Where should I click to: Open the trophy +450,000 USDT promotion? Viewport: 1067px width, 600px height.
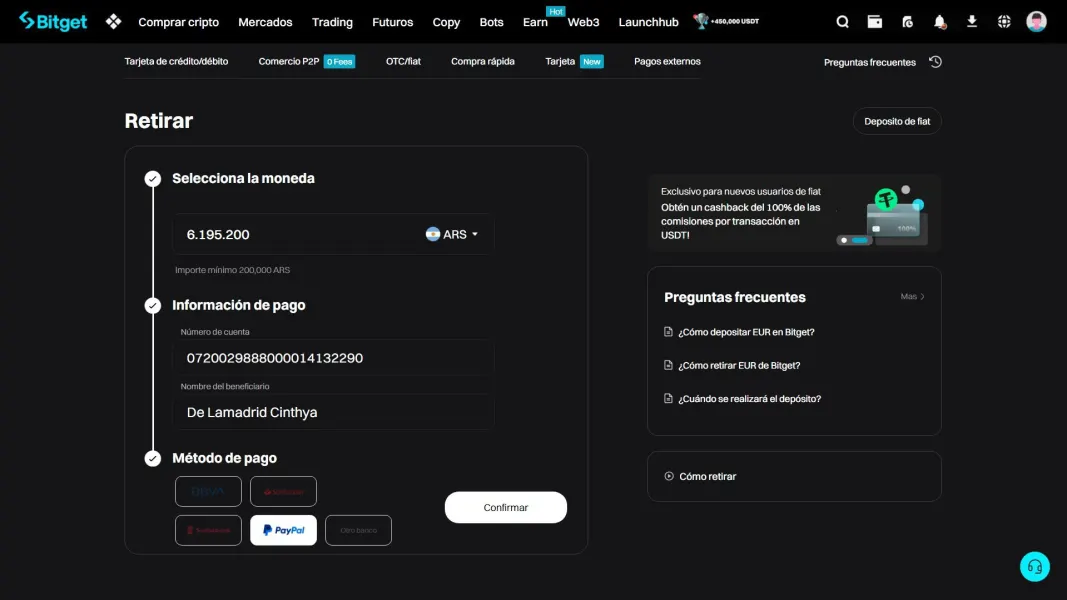[x=726, y=21]
